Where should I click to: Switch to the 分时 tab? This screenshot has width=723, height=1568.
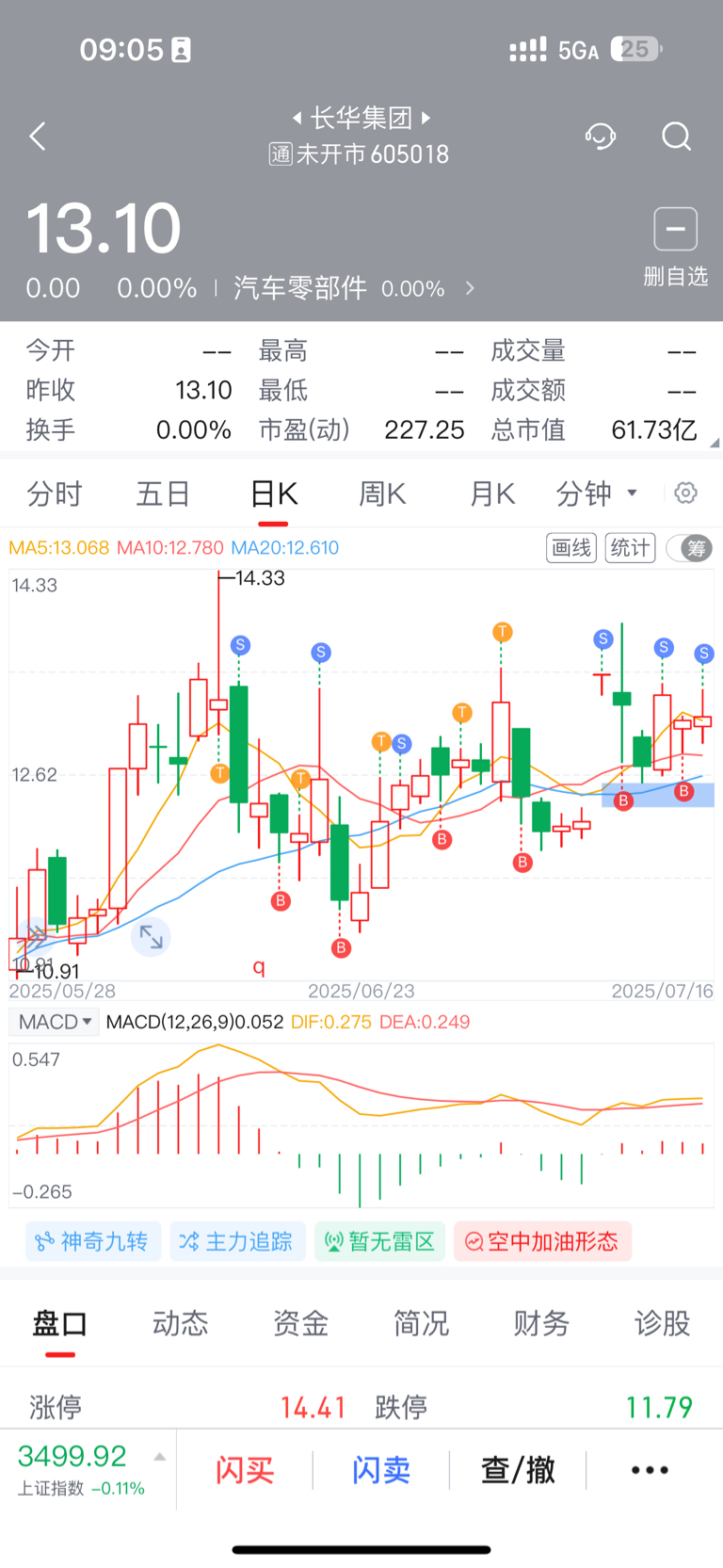click(55, 493)
